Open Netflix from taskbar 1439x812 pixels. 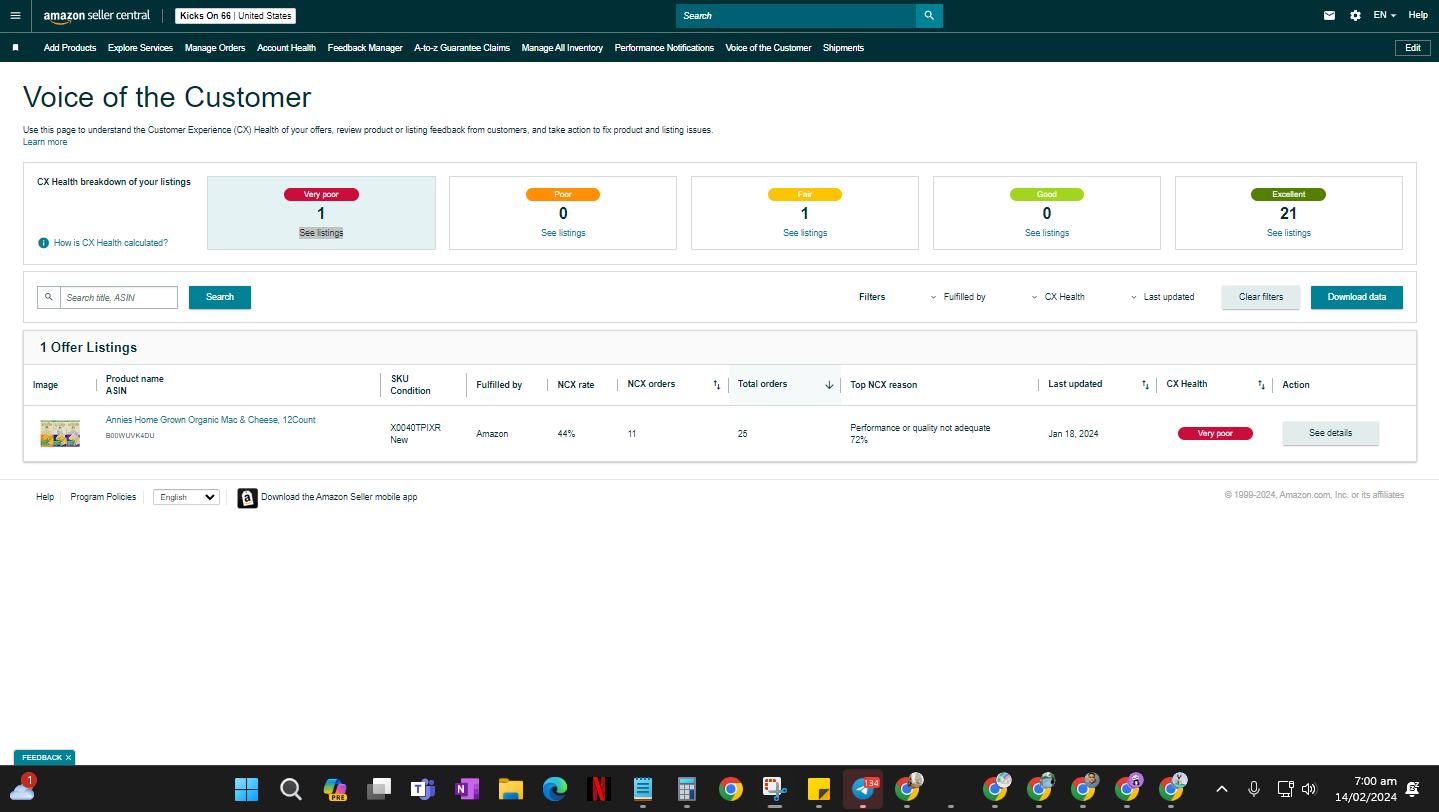[598, 790]
